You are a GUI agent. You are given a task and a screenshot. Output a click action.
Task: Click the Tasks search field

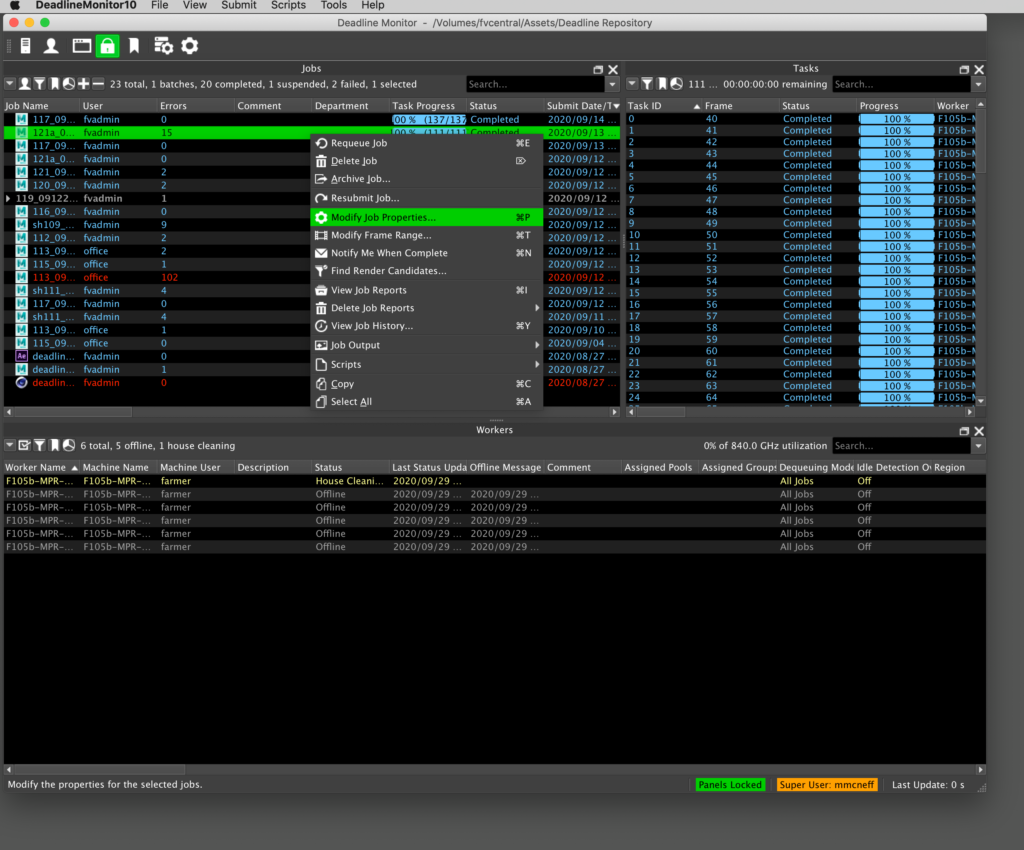point(902,84)
